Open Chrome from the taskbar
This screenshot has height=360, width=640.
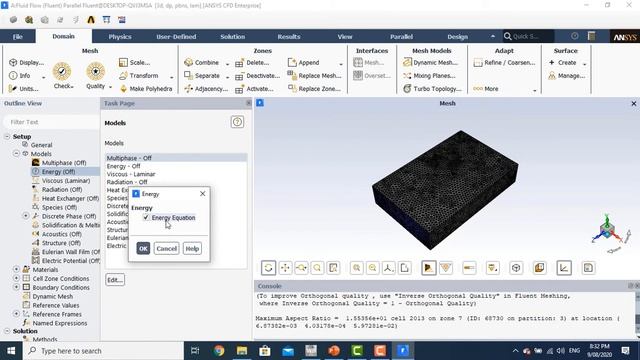[x=219, y=351]
